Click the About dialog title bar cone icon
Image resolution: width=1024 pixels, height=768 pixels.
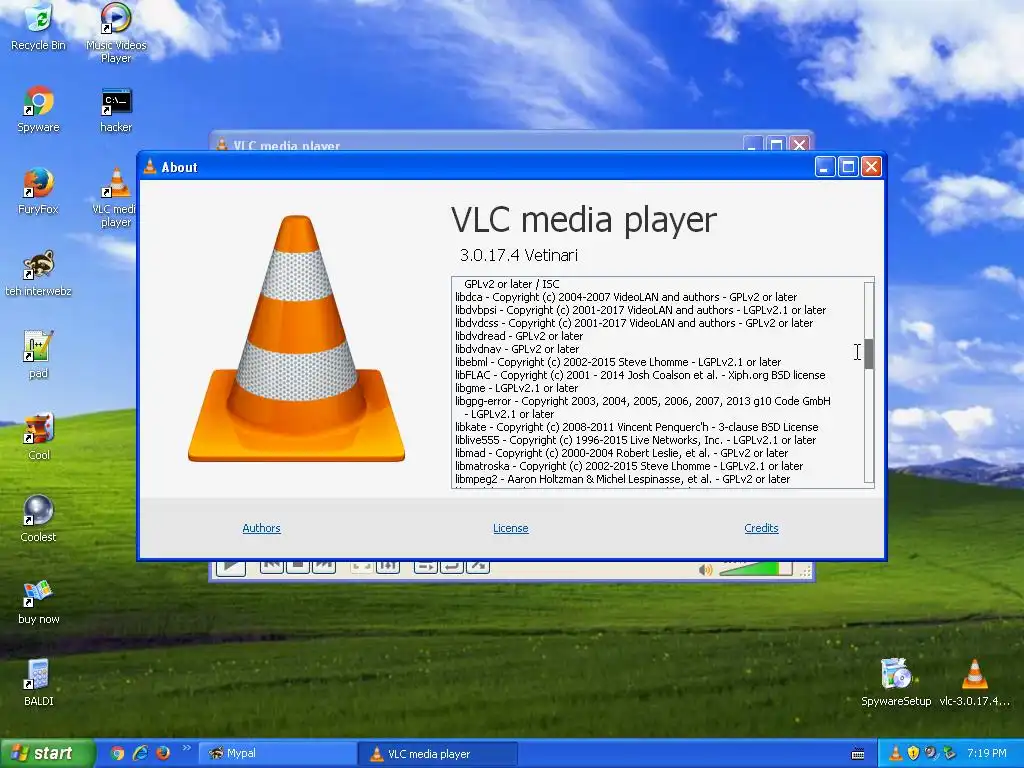point(150,167)
